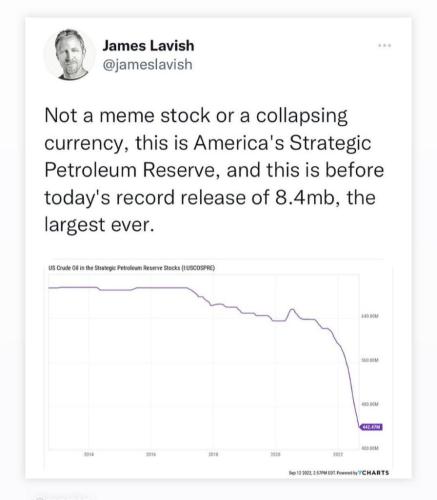Click the second y-axis label from the top

pyautogui.click(x=370, y=360)
